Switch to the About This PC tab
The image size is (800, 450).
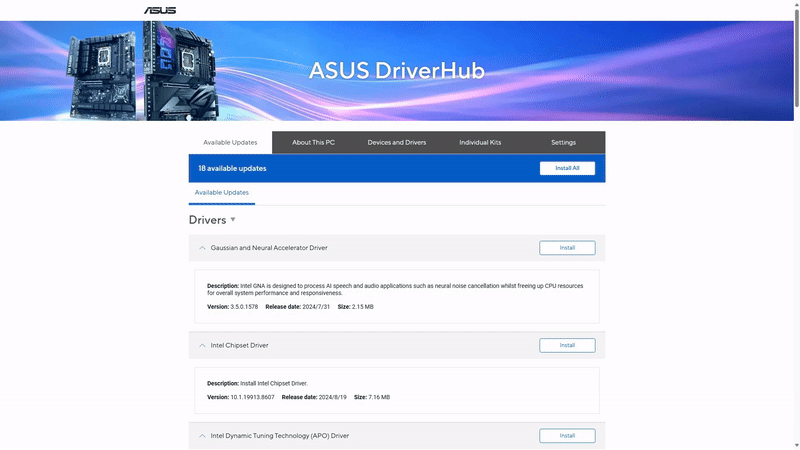click(x=313, y=142)
